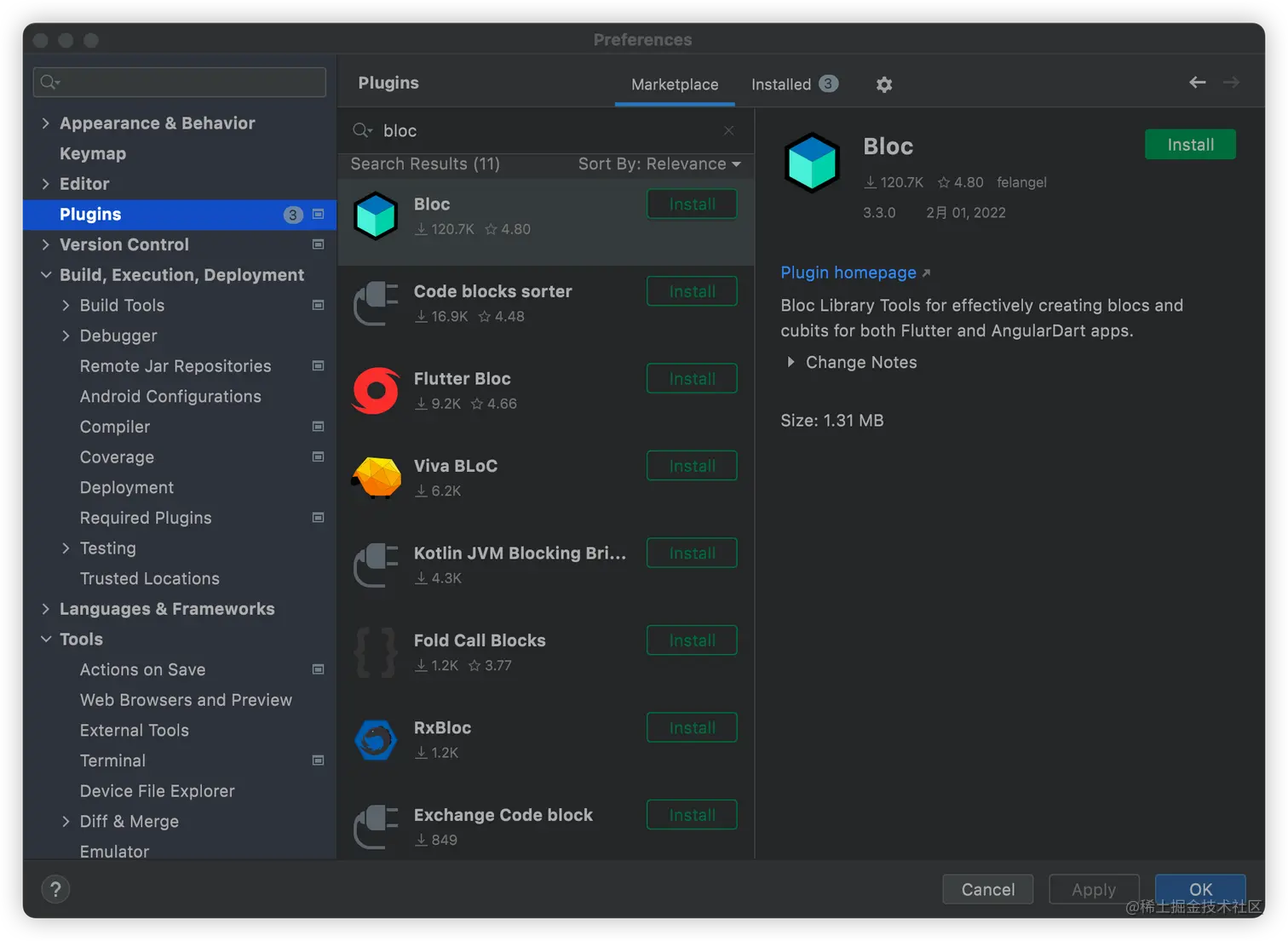Install Bloc from the results list

point(692,204)
